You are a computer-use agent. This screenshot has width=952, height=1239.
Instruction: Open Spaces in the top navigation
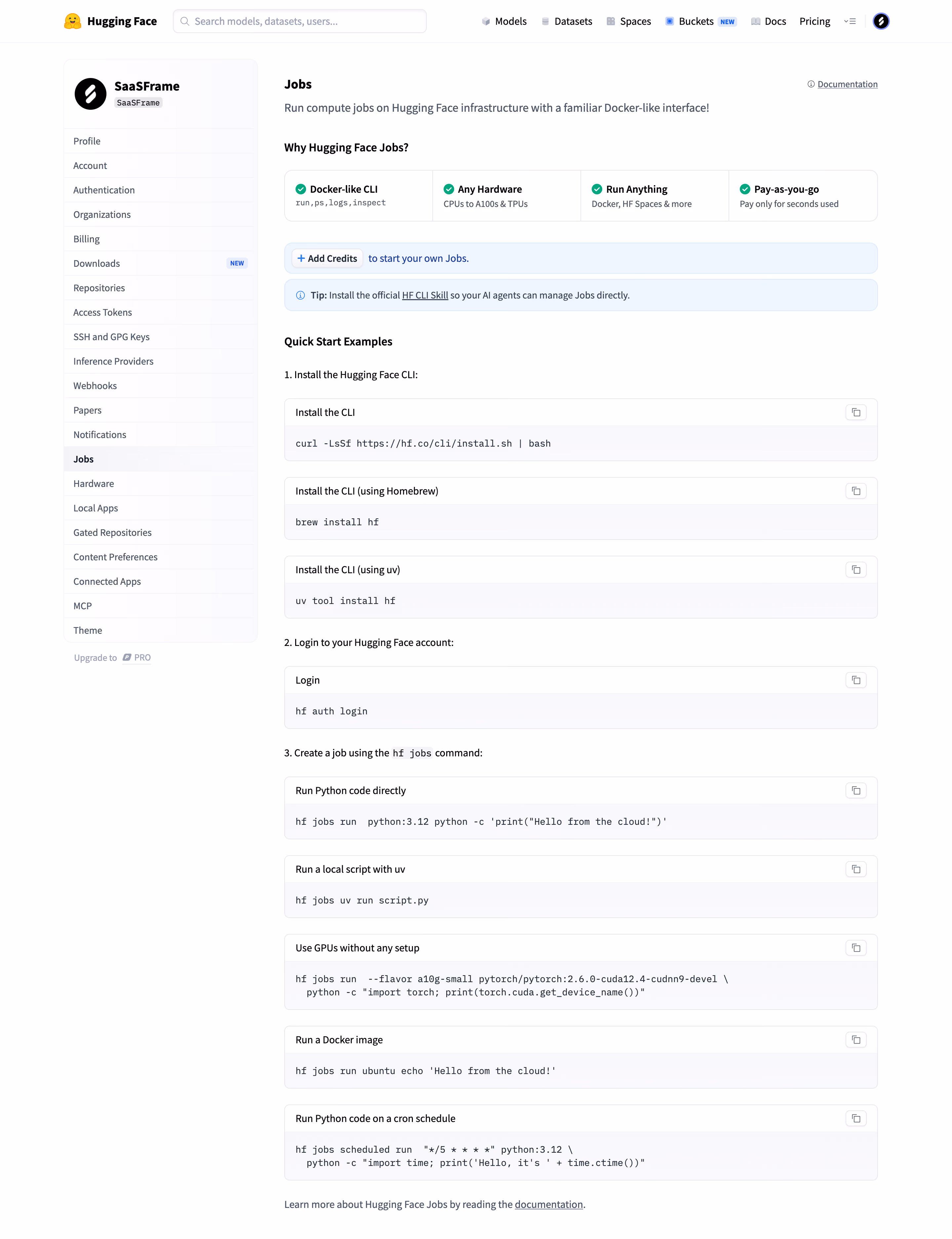(628, 21)
